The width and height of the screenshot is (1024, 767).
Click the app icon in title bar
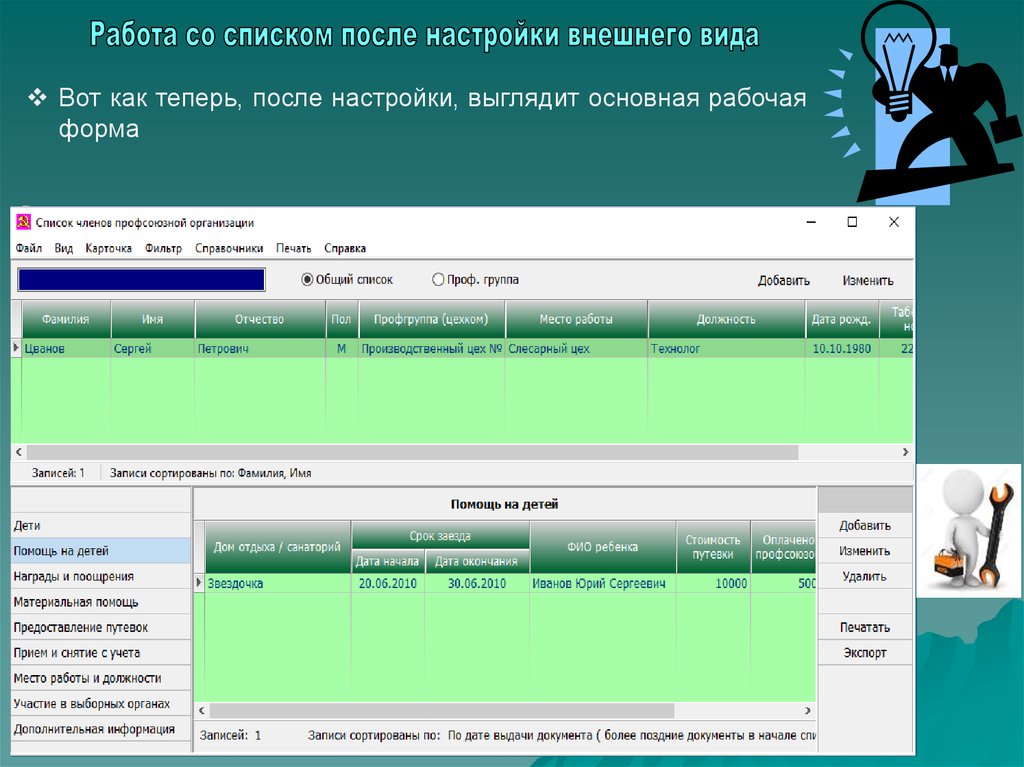coord(22,223)
